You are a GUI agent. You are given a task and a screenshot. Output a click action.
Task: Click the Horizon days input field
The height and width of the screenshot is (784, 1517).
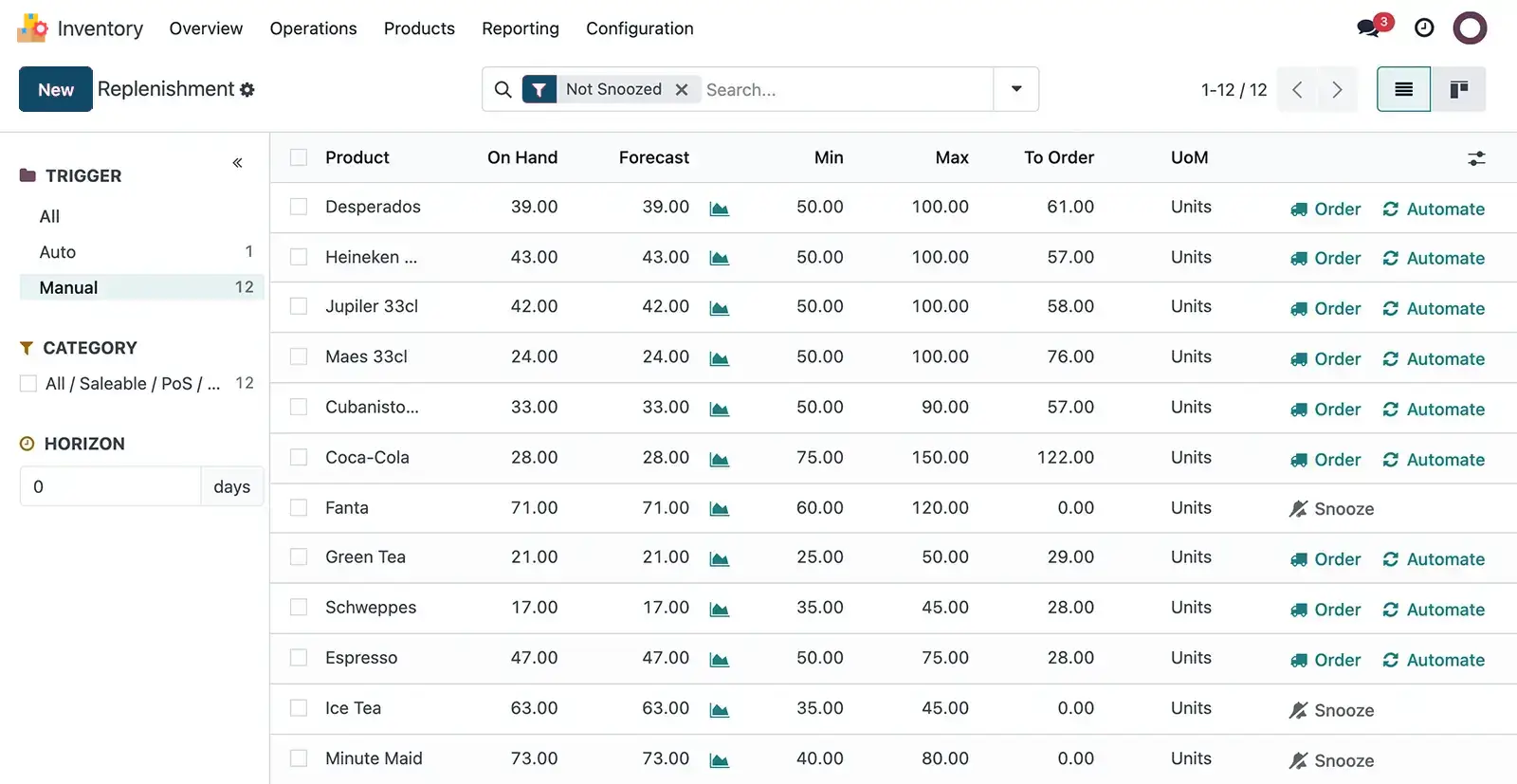[109, 486]
